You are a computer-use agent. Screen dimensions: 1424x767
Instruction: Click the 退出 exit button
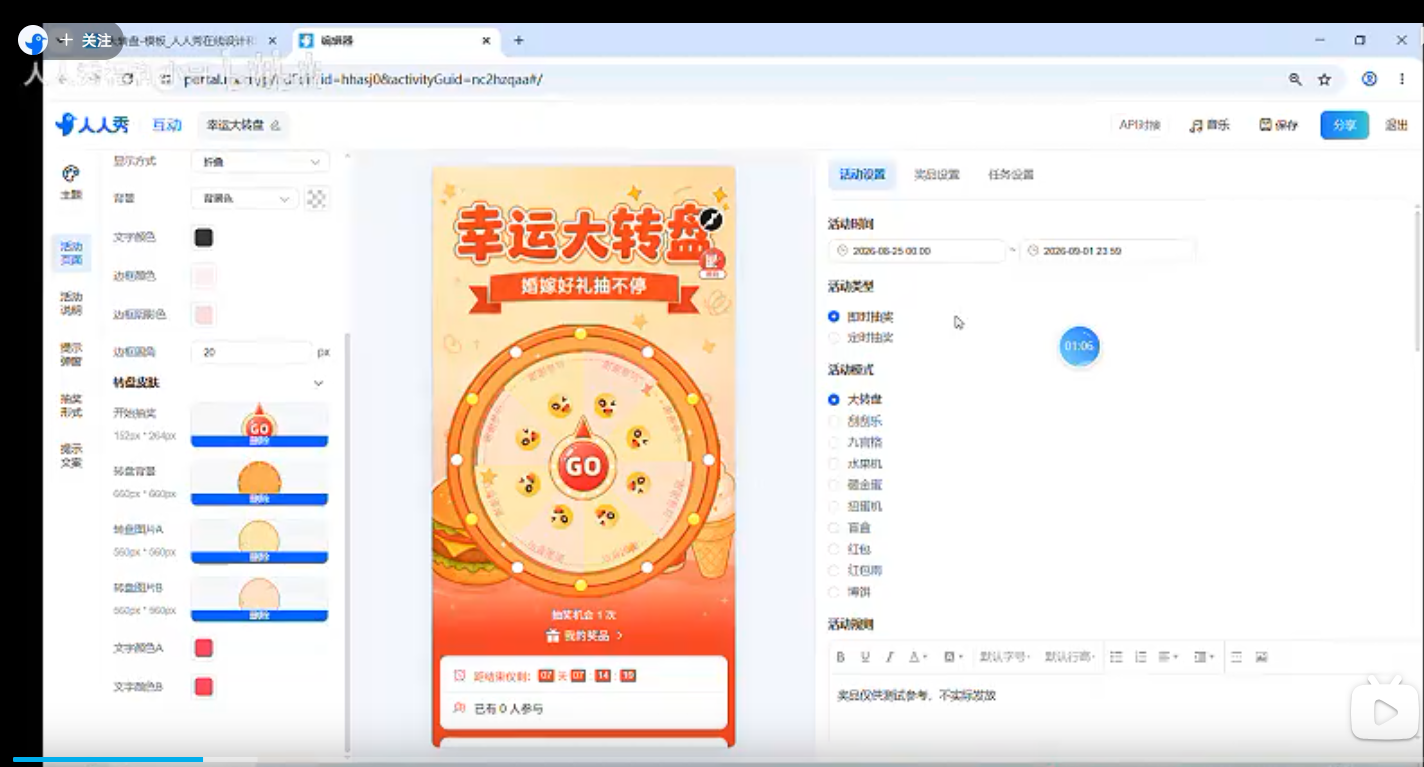pyautogui.click(x=1396, y=125)
